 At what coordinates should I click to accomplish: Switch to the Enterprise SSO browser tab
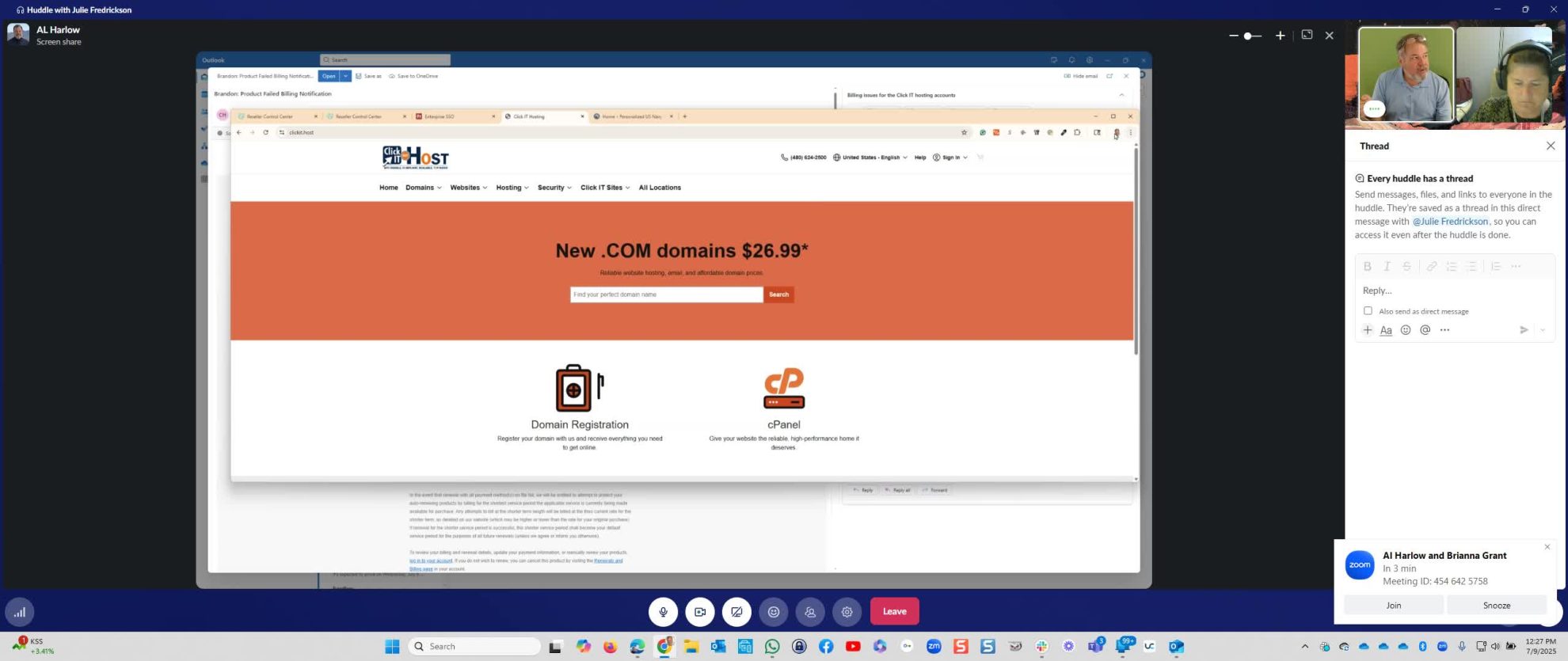click(x=455, y=116)
